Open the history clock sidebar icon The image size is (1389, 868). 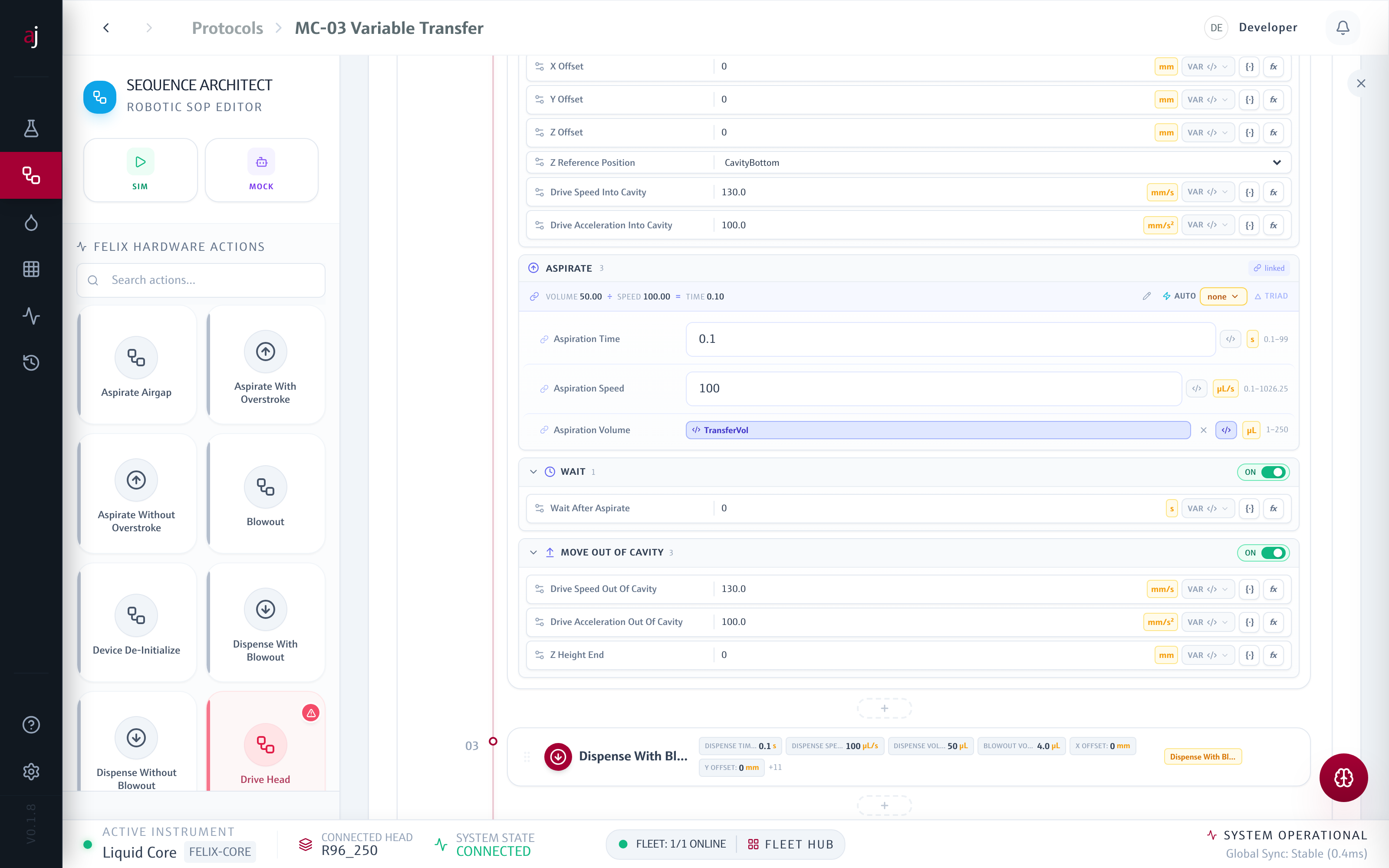pos(31,362)
